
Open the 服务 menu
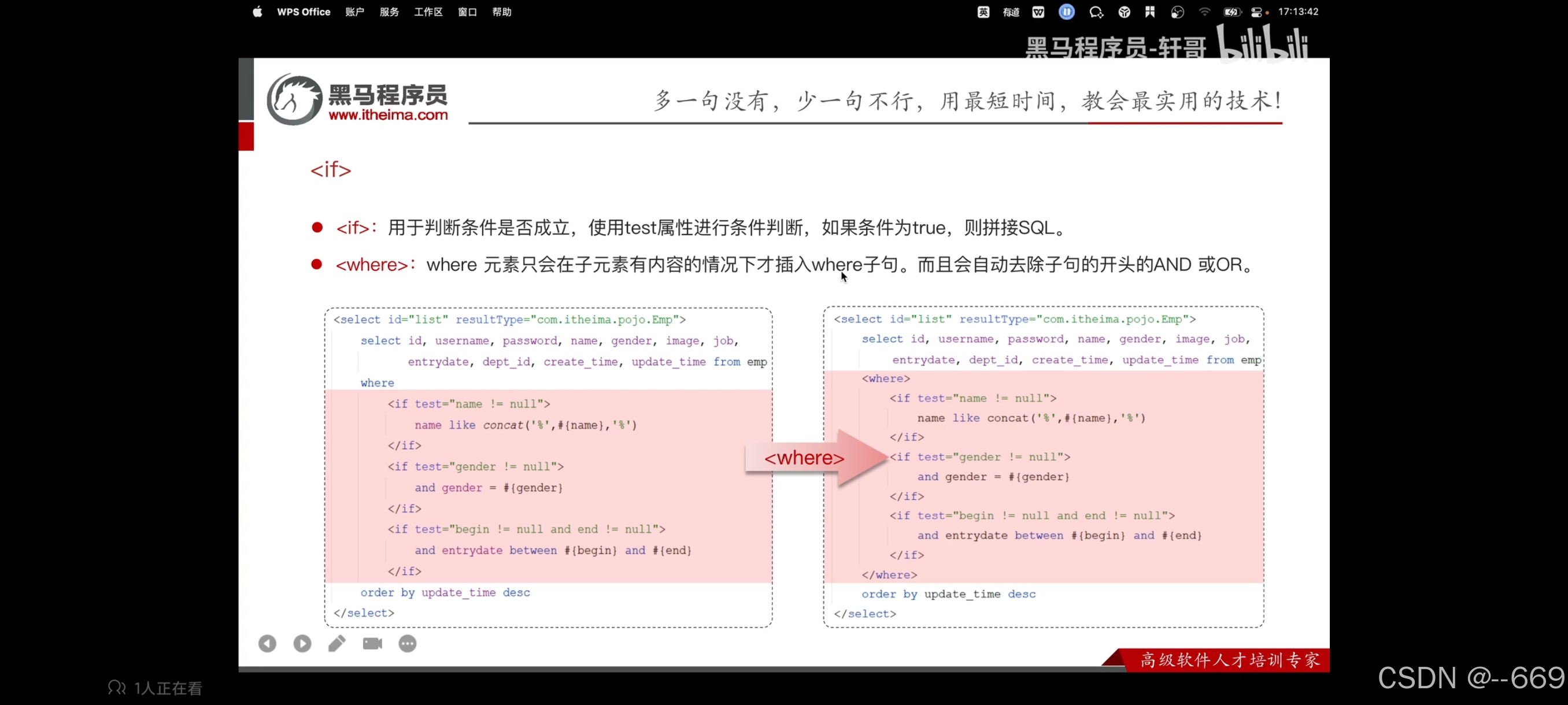(389, 12)
